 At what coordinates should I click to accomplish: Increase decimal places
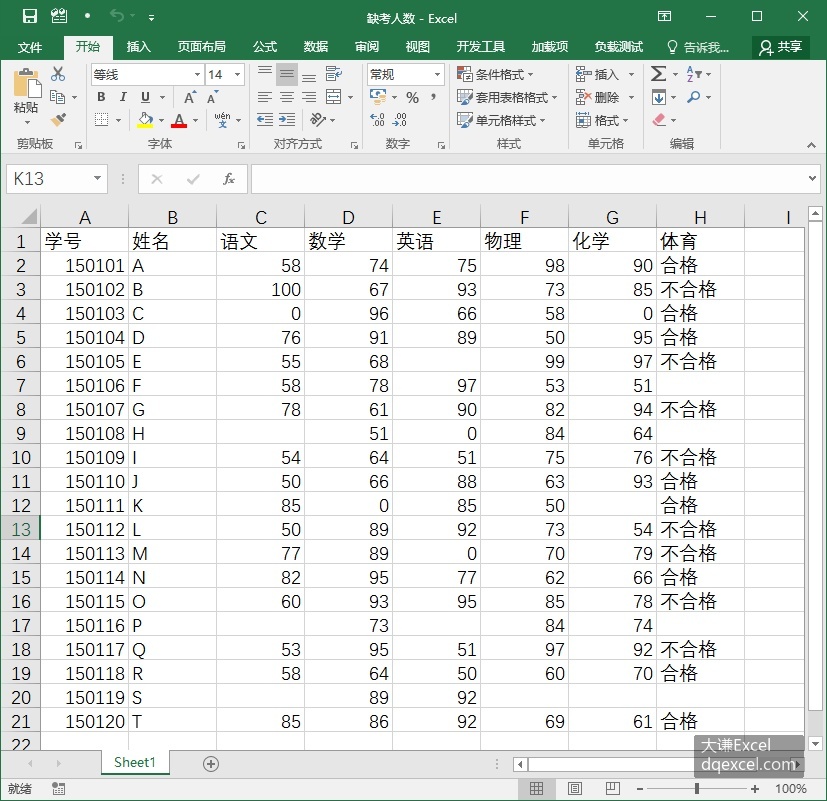377,120
